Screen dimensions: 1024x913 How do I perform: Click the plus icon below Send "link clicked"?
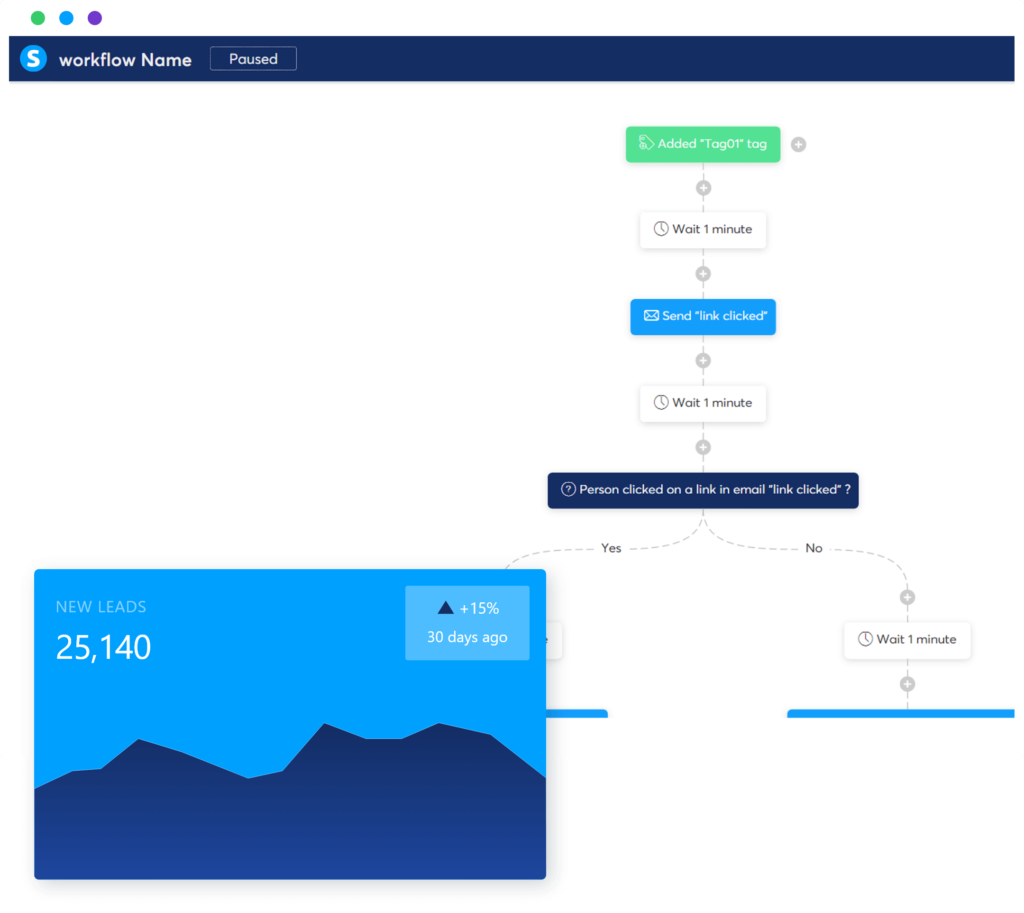[x=703, y=360]
